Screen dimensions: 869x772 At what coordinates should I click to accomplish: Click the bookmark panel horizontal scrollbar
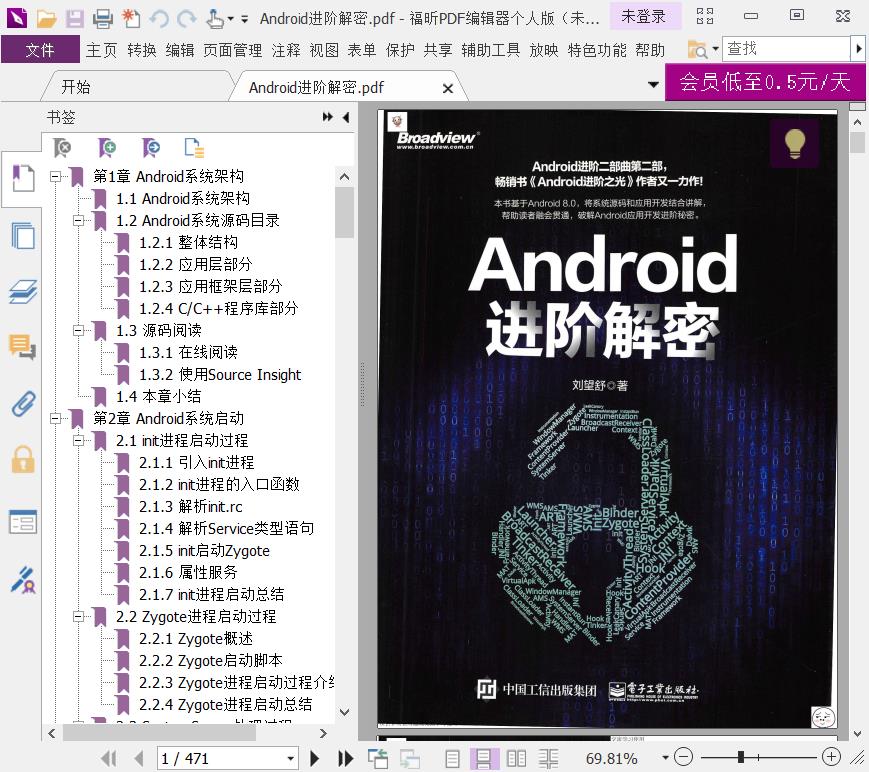(160, 733)
